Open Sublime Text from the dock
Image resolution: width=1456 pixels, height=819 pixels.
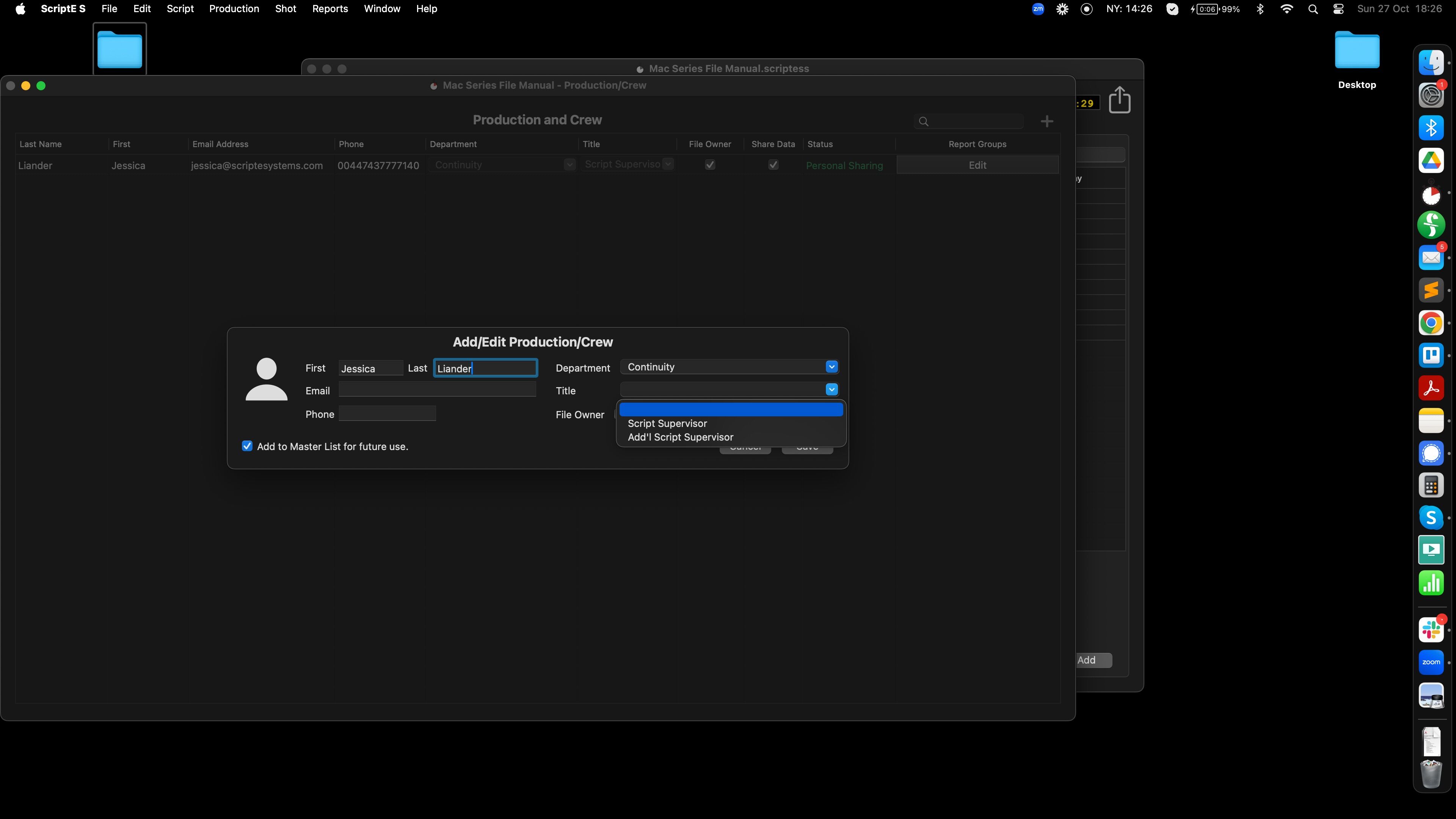tap(1431, 290)
